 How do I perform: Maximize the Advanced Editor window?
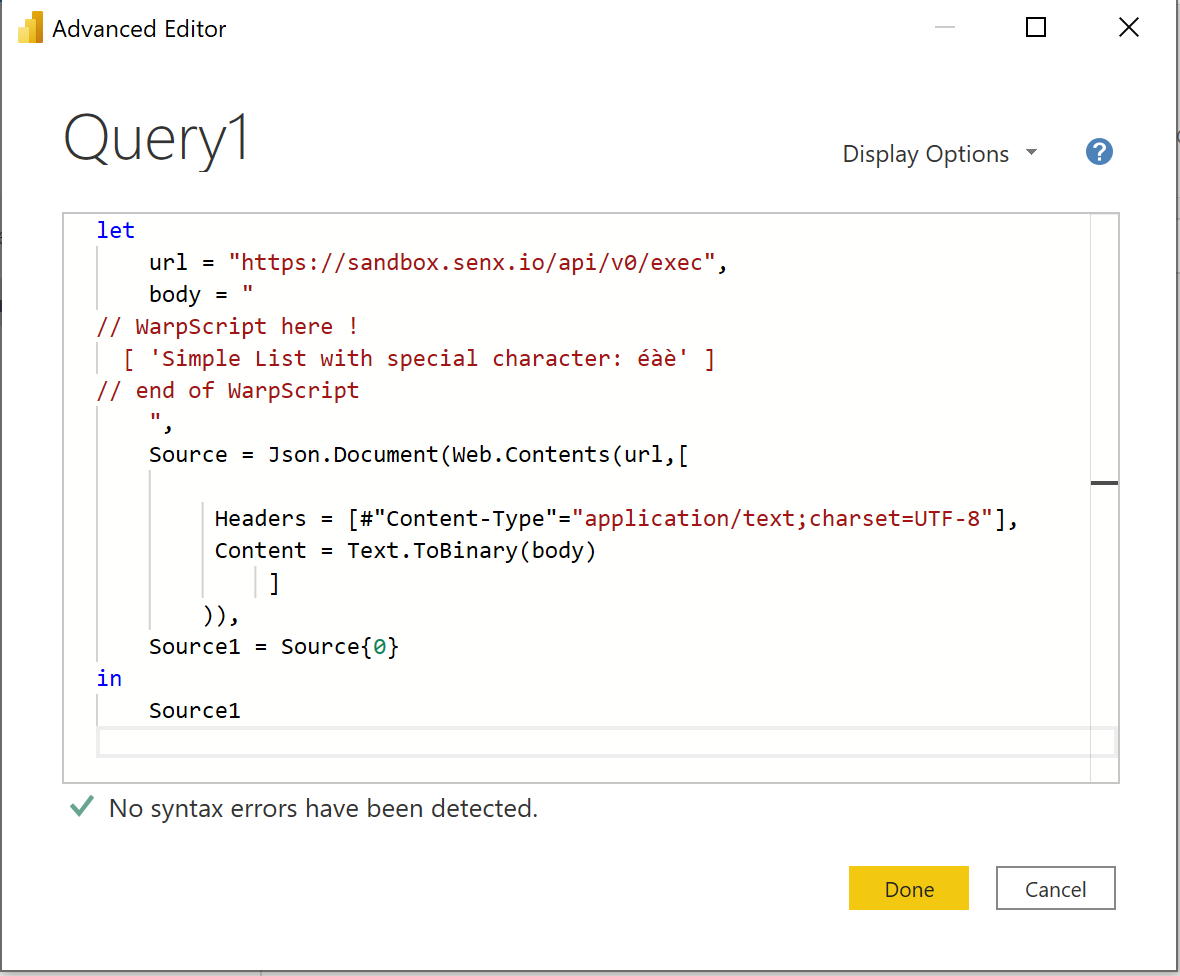1035,27
